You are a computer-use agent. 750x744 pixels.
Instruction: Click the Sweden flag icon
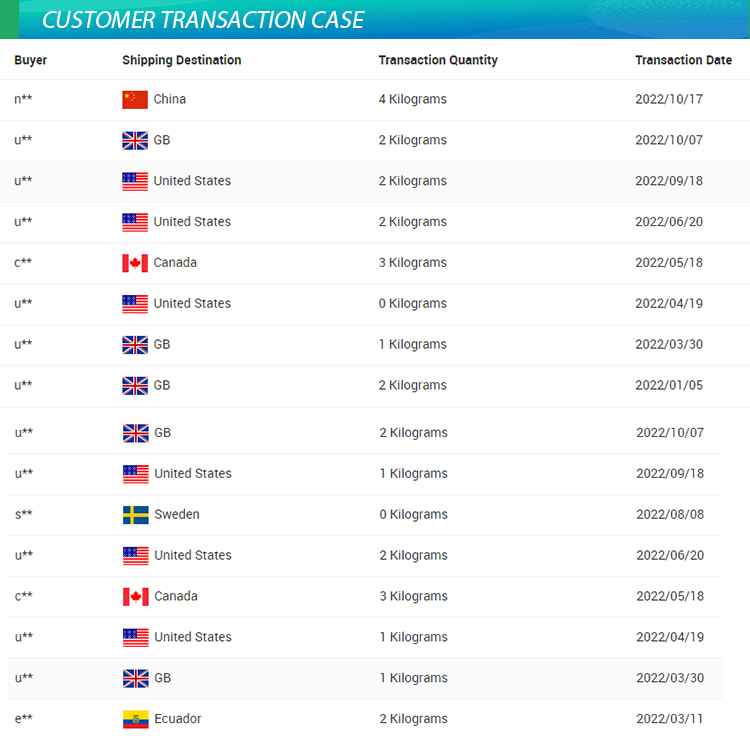click(135, 515)
